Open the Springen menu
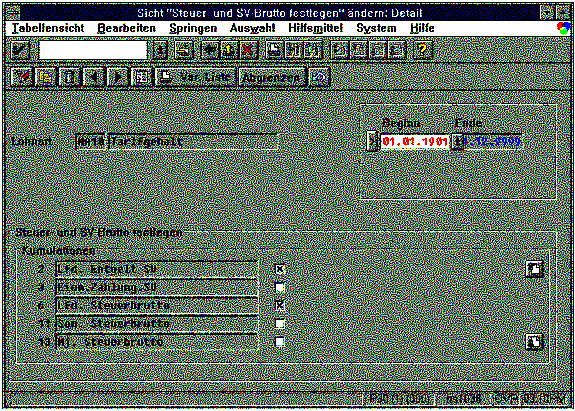The height and width of the screenshot is (411, 575). click(193, 28)
